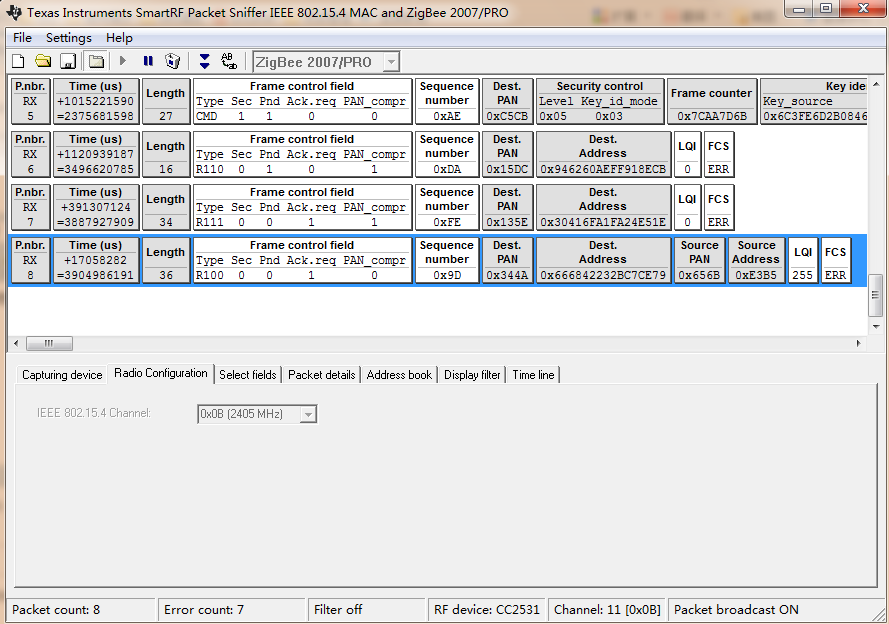Create a new capture with the blank page icon
889x624 pixels.
click(18, 61)
